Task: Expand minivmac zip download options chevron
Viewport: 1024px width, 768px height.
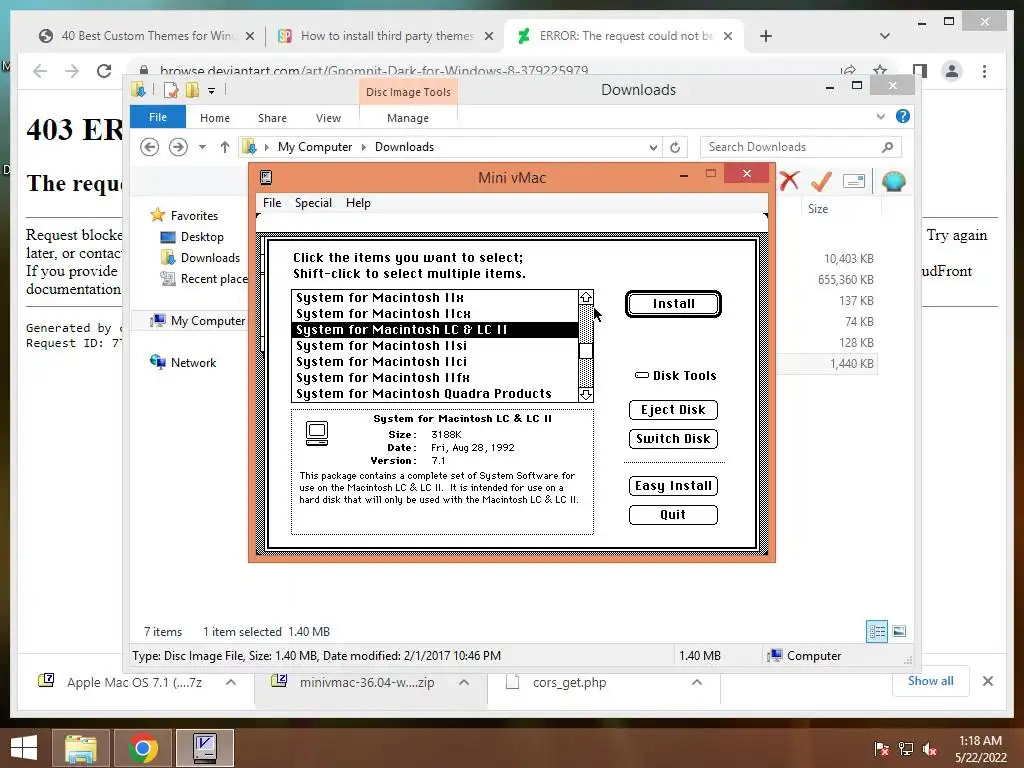Action: pos(464,682)
